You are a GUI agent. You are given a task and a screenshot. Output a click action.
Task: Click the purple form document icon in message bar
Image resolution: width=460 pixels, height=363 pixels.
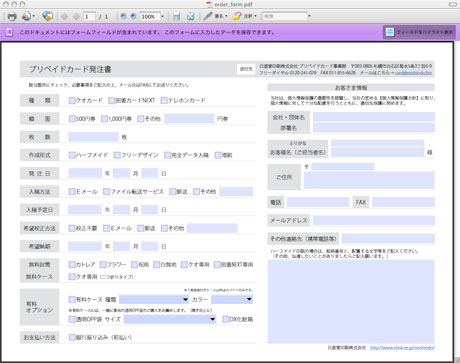[x=9, y=32]
